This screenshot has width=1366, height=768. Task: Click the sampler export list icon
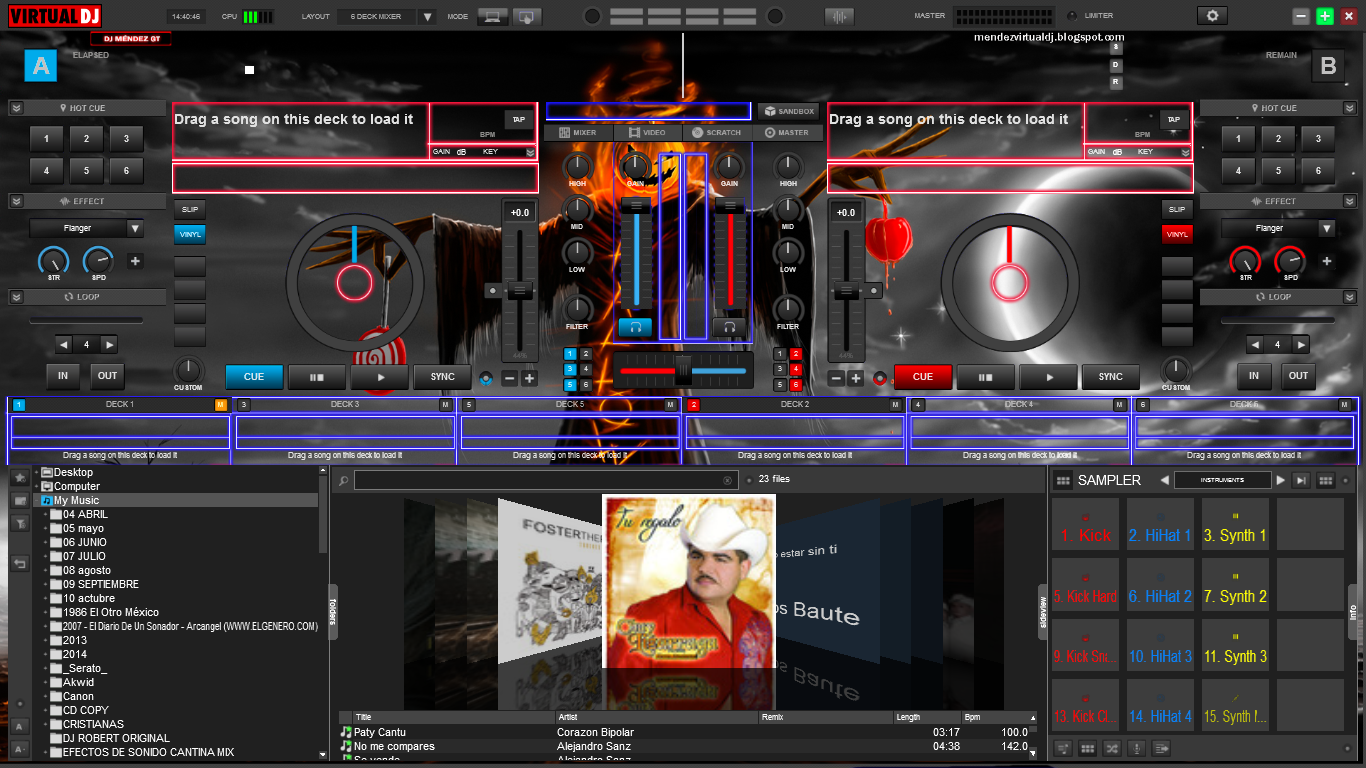(x=1161, y=748)
